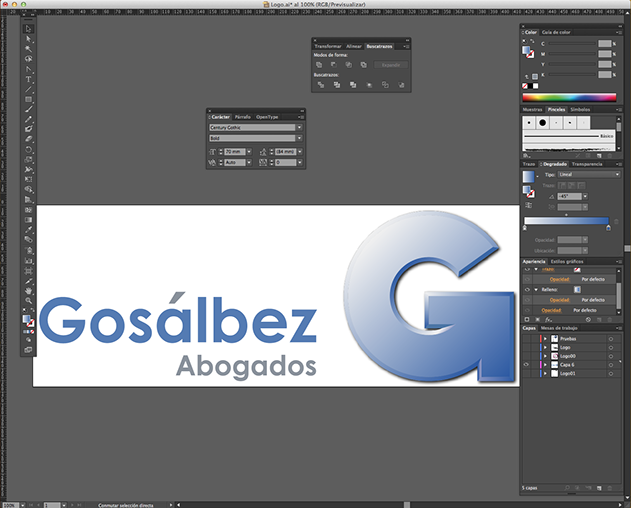Viewport: 631px width, 508px height.
Task: Switch to Transparencia tab
Action: [x=587, y=164]
